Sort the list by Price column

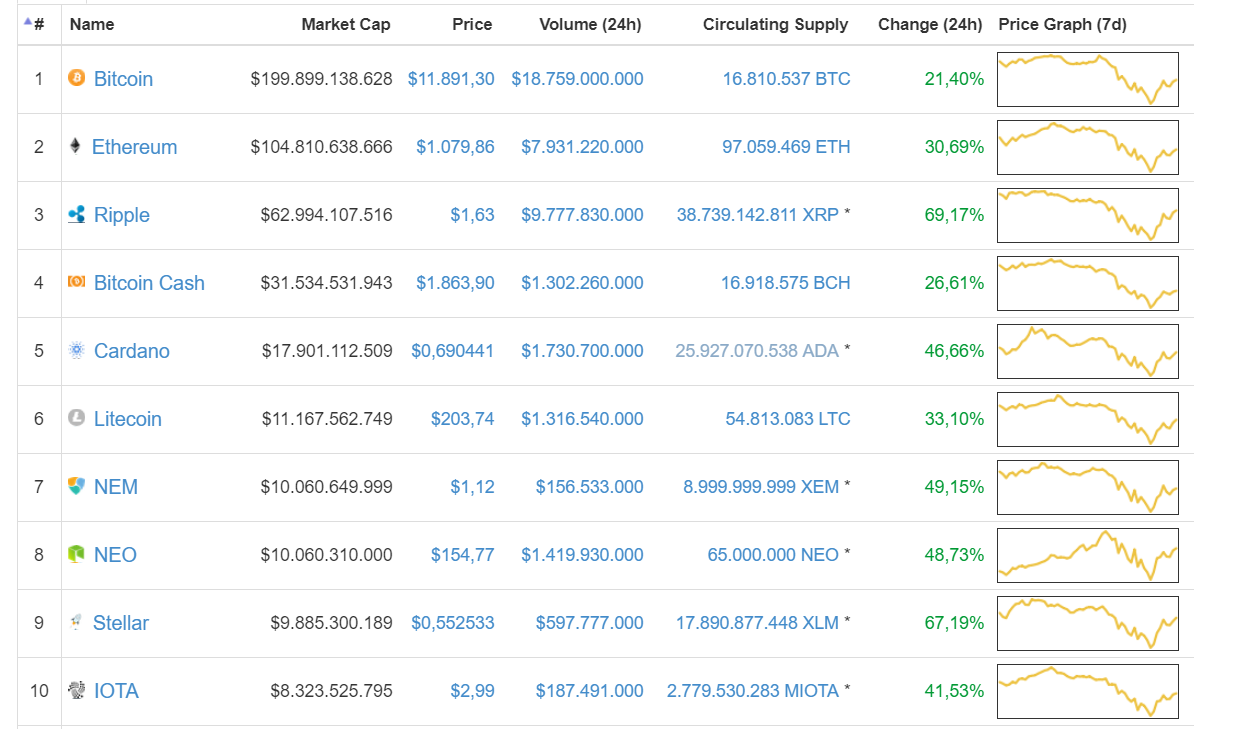tap(472, 23)
